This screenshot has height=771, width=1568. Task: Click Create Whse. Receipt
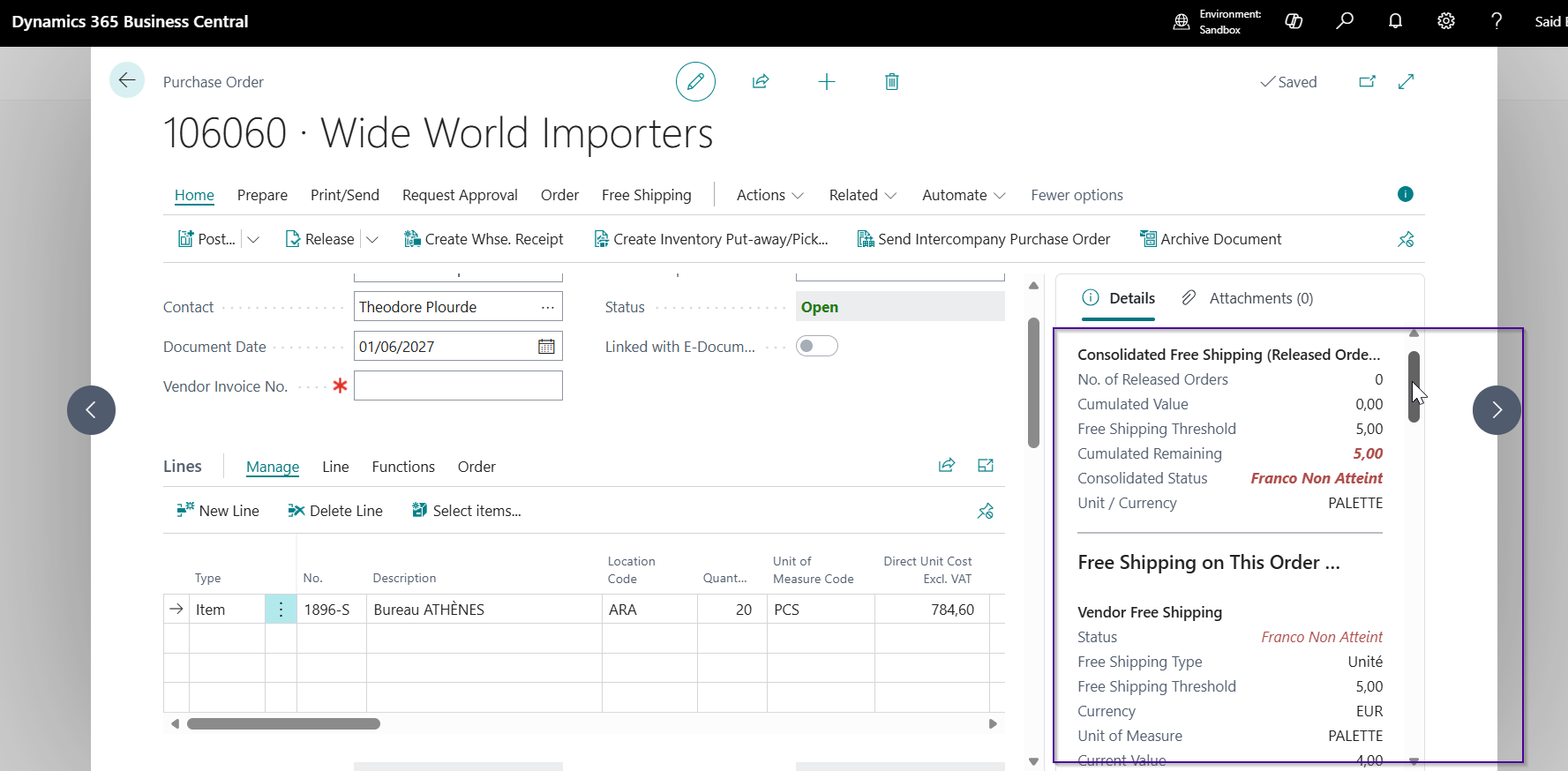(484, 239)
